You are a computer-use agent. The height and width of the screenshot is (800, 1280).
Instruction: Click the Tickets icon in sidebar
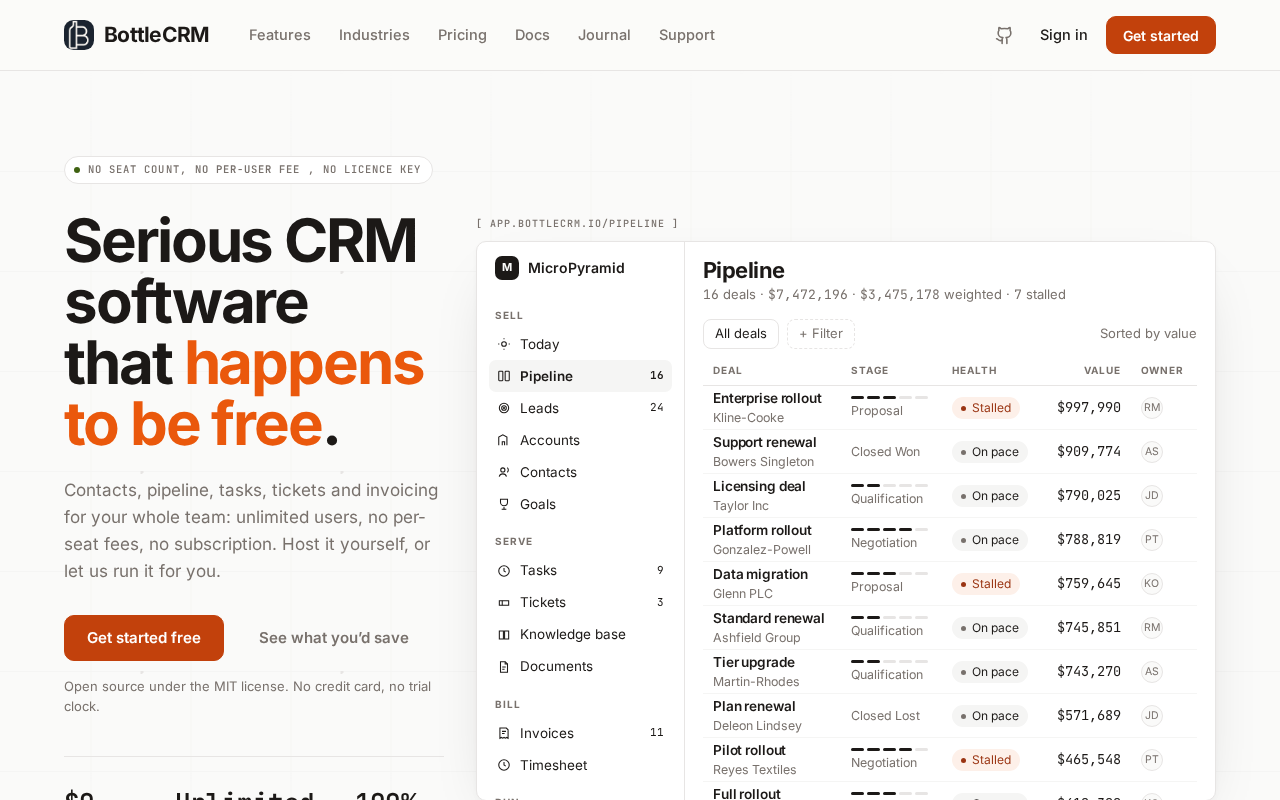point(504,602)
